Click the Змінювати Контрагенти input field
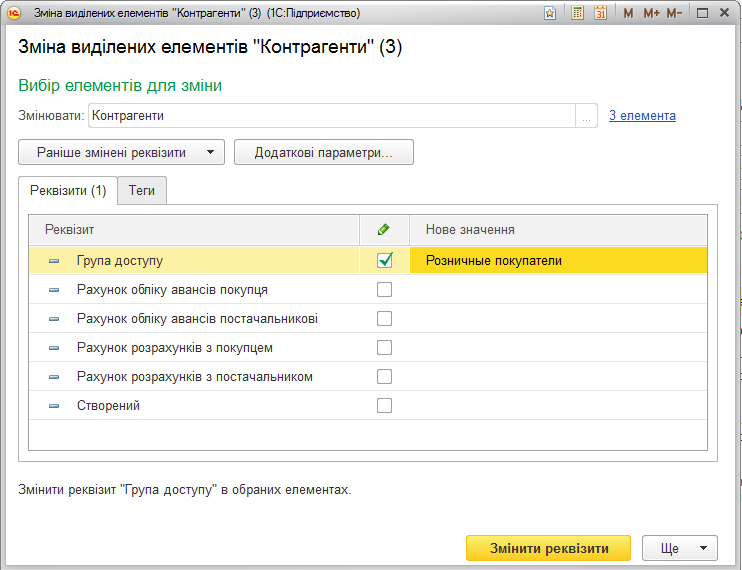This screenshot has height=570, width=742. tap(332, 116)
